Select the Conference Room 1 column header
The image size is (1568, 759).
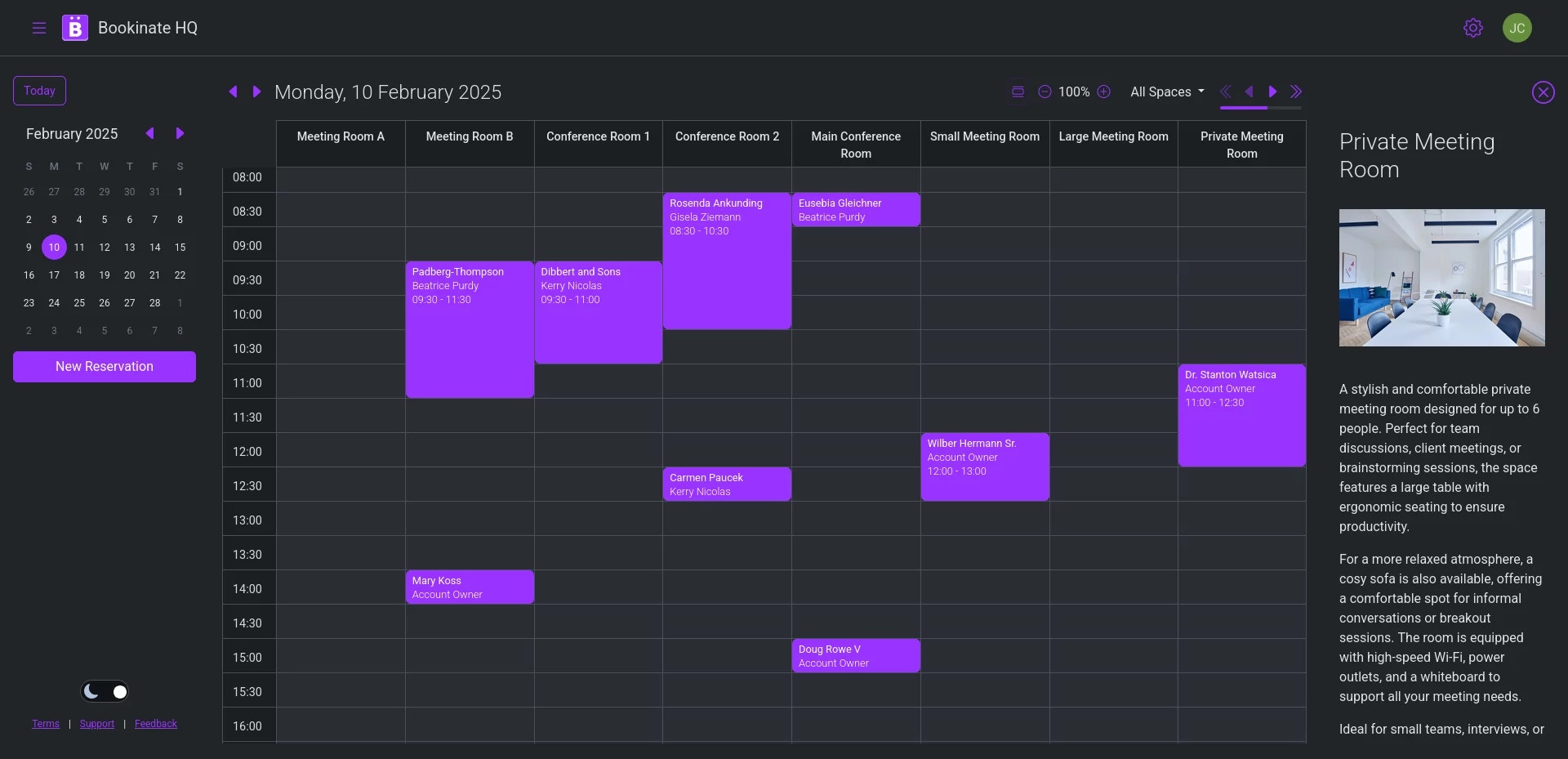(x=599, y=144)
